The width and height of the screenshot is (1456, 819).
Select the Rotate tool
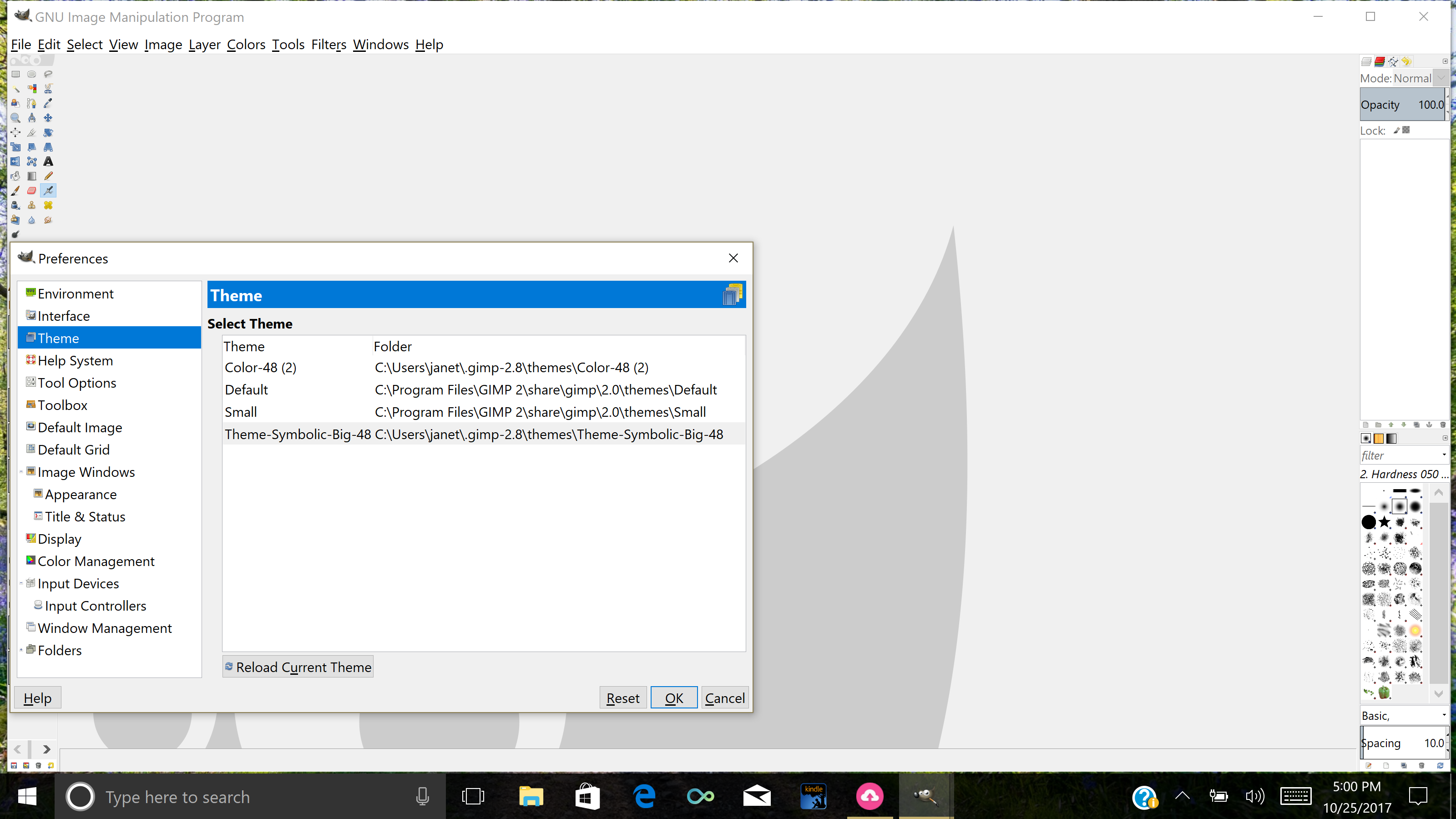click(48, 132)
